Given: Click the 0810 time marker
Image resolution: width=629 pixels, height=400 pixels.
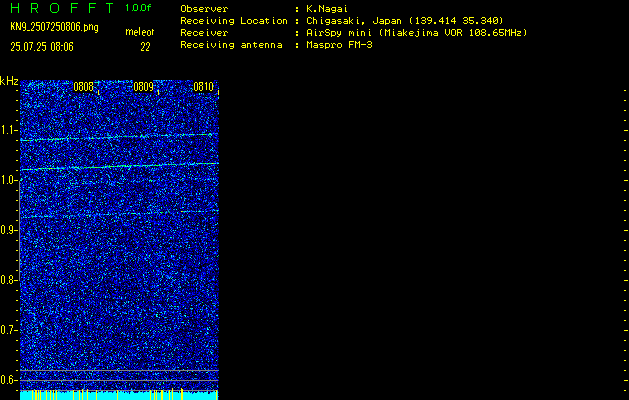Looking at the screenshot, I should pos(203,87).
